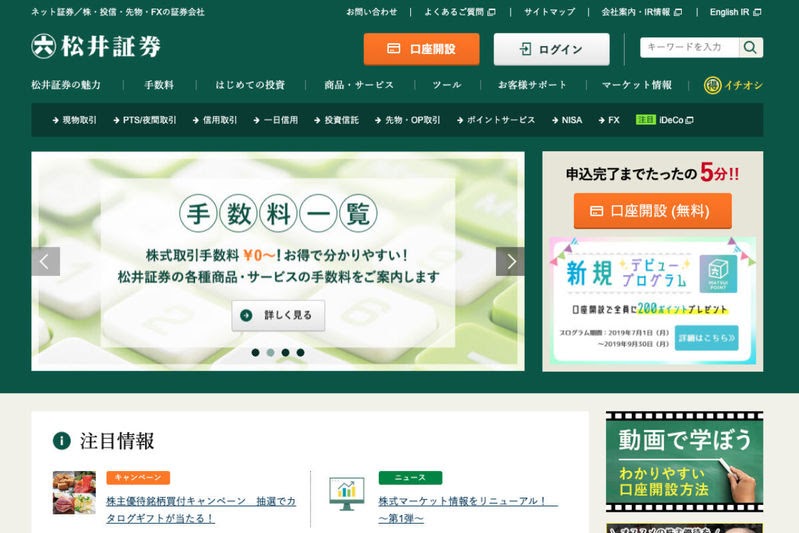The width and height of the screenshot is (799, 533).
Task: Select the third carousel dot
Action: tap(285, 353)
